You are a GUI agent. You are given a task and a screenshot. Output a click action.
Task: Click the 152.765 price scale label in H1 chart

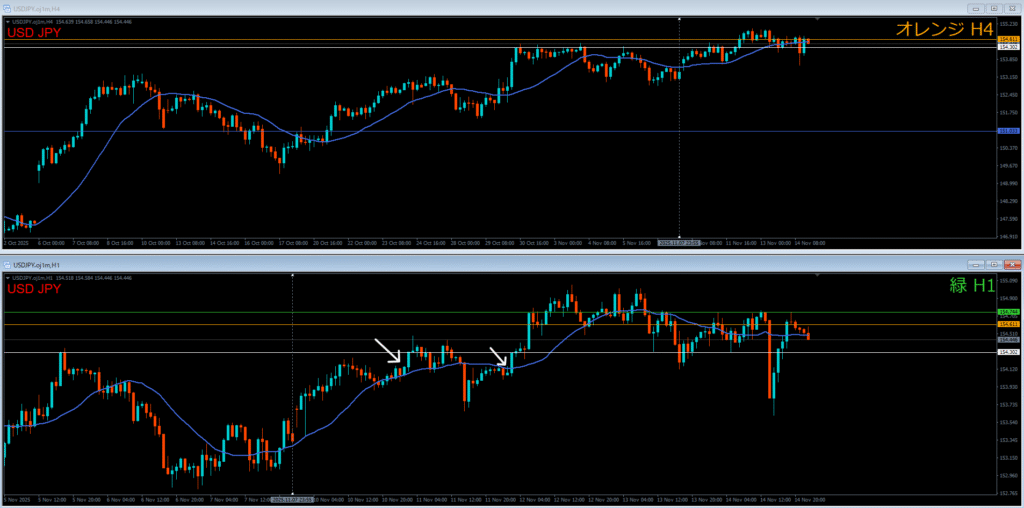[1008, 493]
